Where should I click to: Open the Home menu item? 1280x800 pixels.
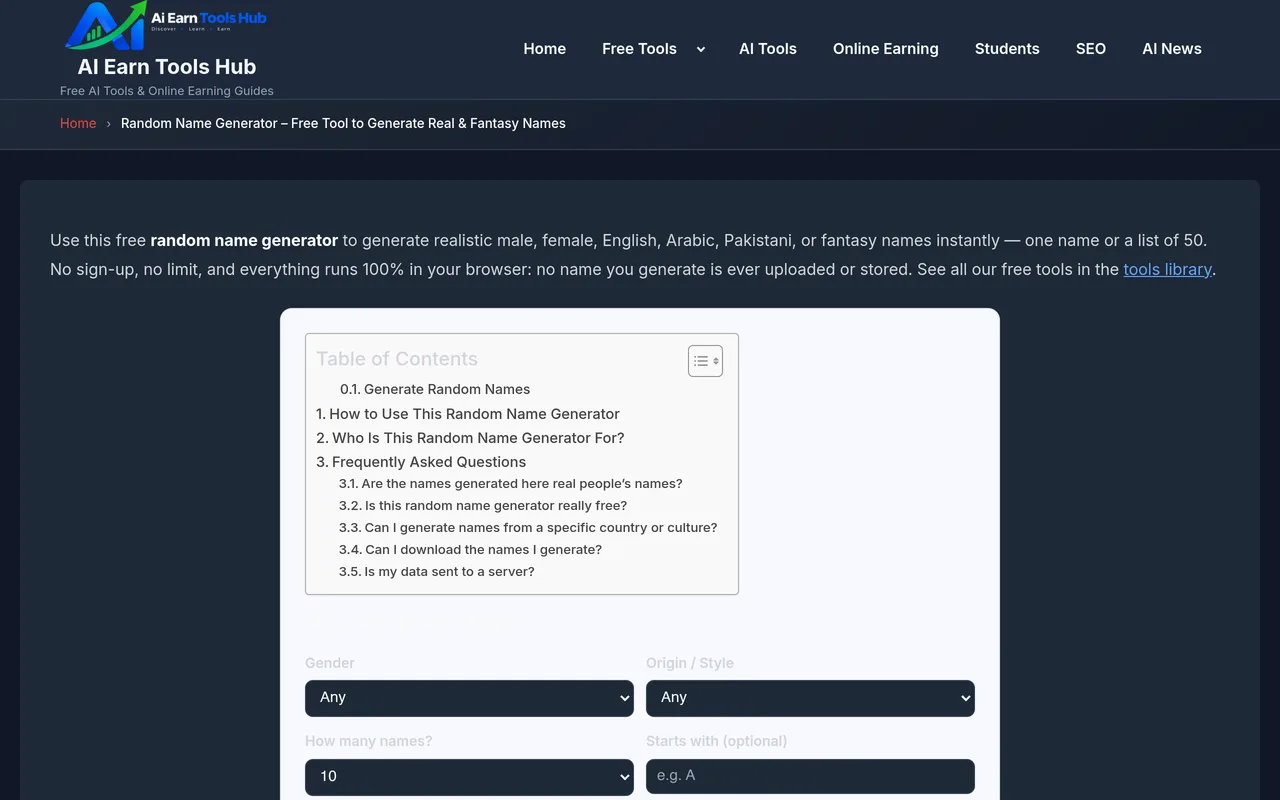pos(545,49)
